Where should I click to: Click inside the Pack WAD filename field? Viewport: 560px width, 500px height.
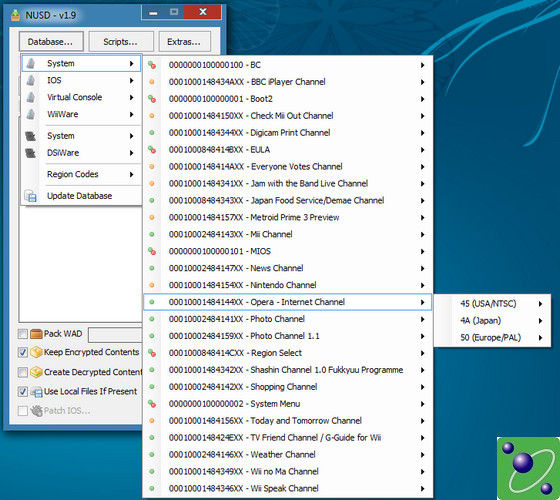coord(115,335)
